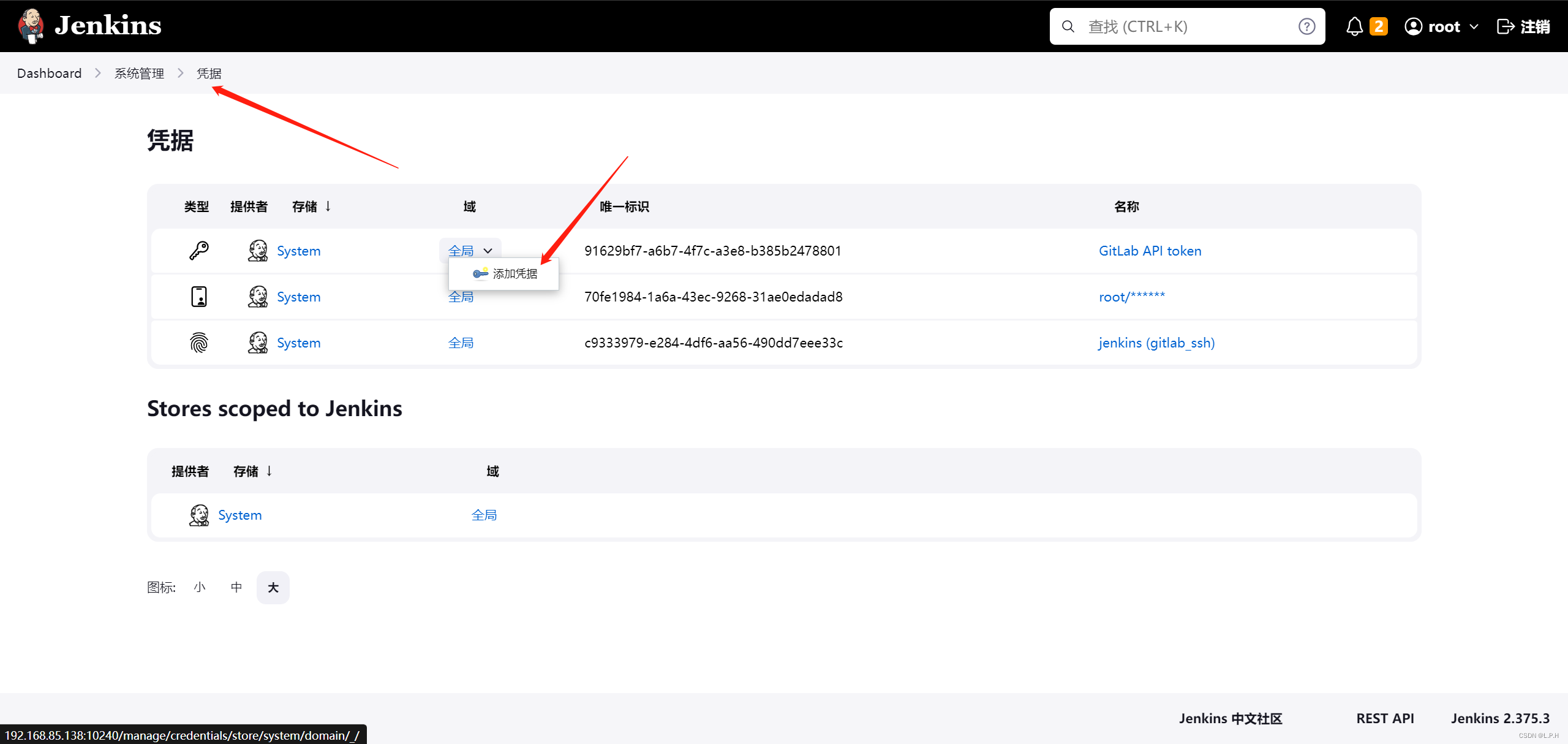Go to Dashboard in the breadcrumb
Viewport: 1568px width, 744px height.
(x=49, y=73)
